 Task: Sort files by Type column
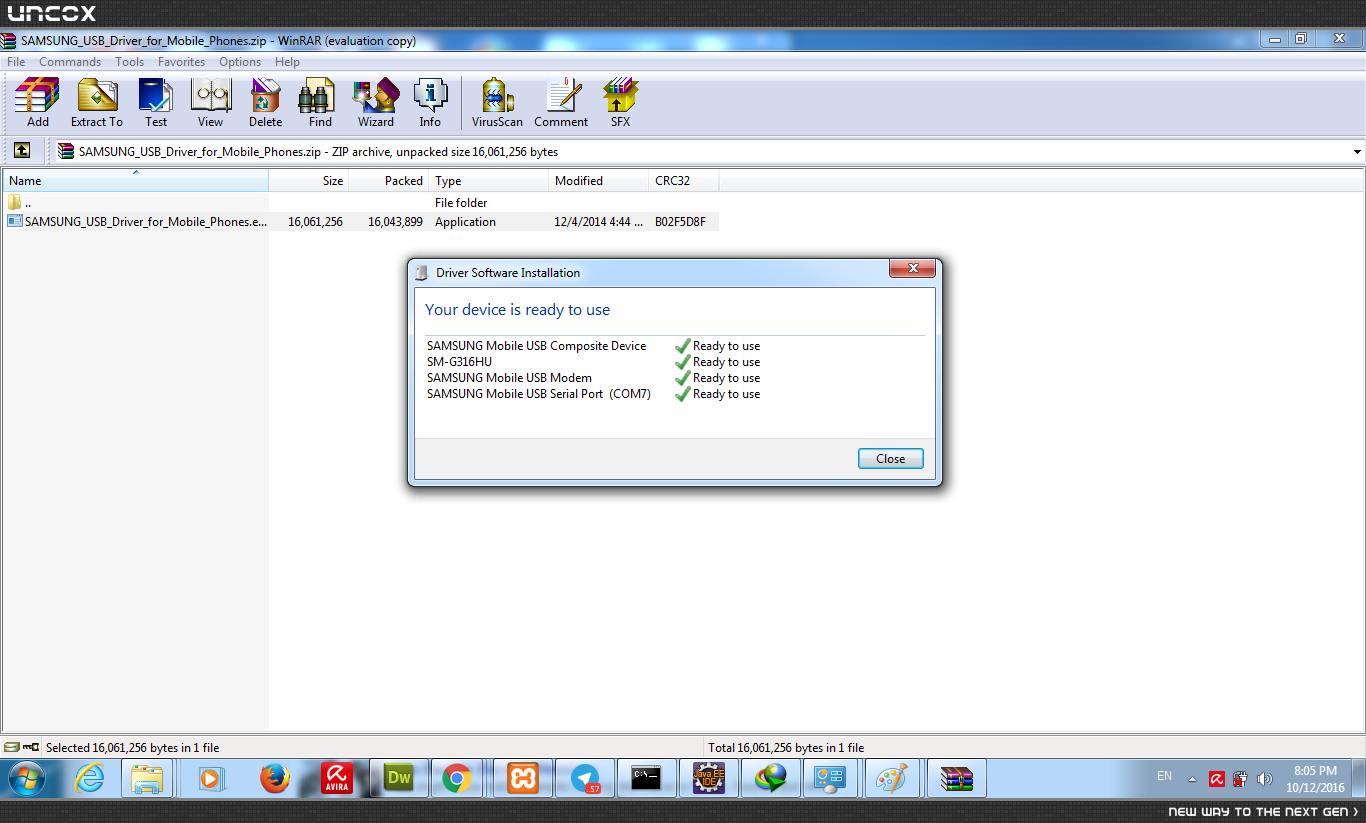(490, 181)
